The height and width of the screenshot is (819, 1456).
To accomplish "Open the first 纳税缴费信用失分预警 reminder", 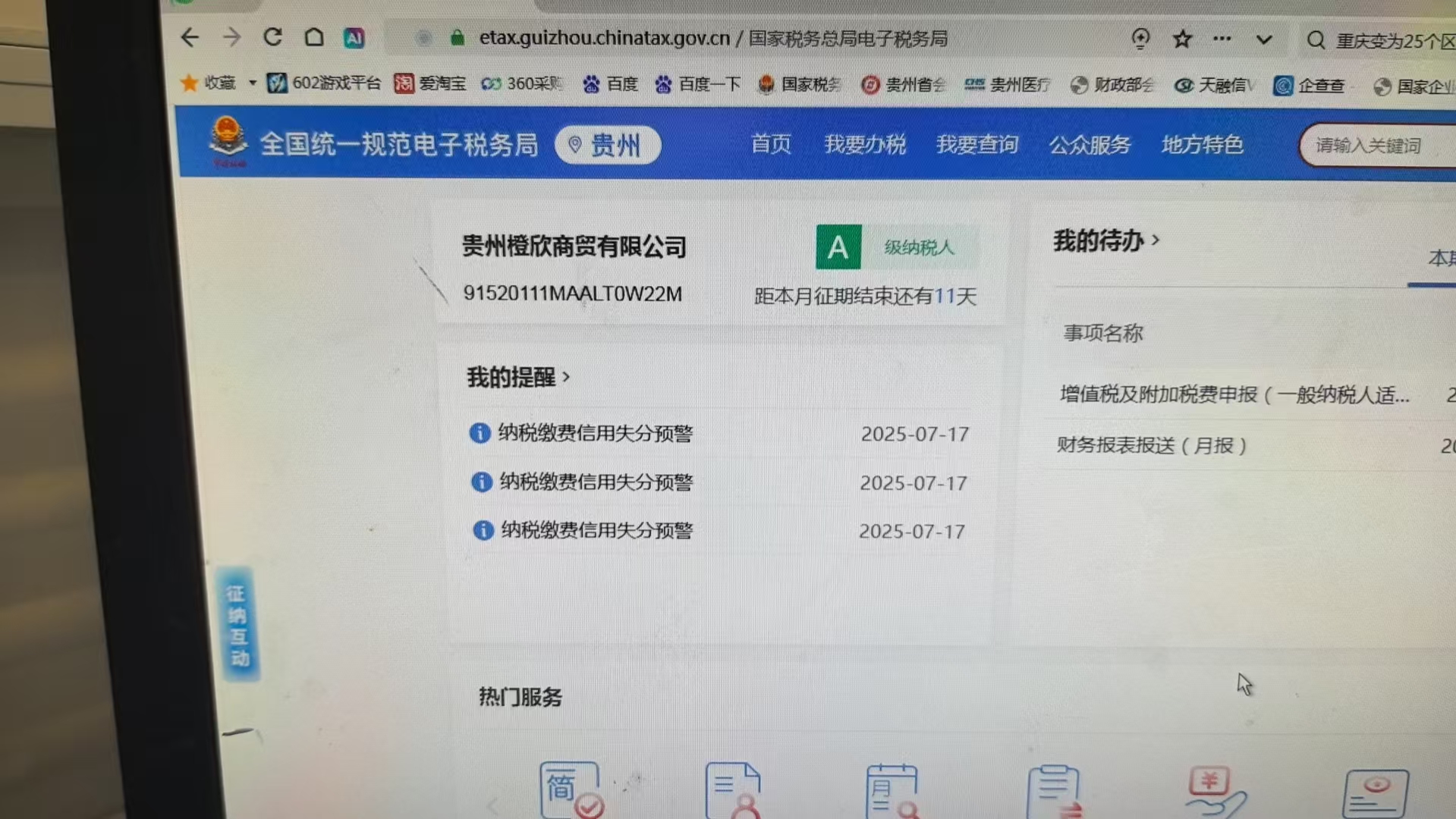I will [595, 433].
